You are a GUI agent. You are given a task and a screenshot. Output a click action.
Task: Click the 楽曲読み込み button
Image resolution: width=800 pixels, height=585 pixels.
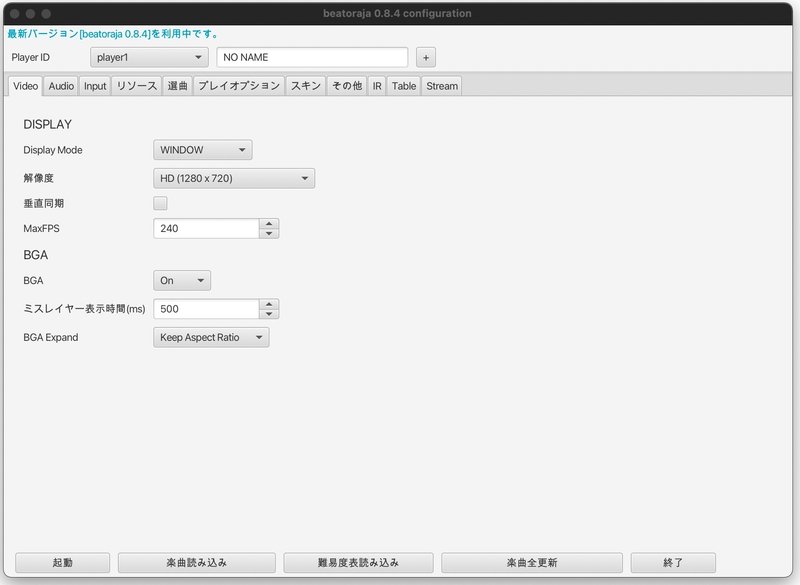pos(196,563)
